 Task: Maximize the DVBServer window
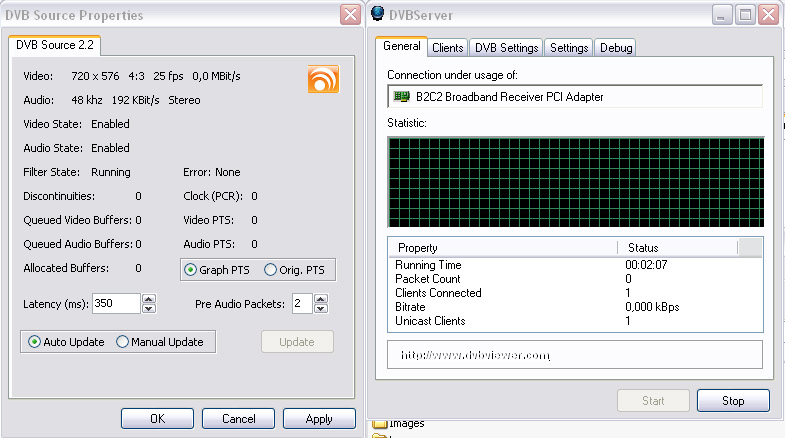point(745,15)
